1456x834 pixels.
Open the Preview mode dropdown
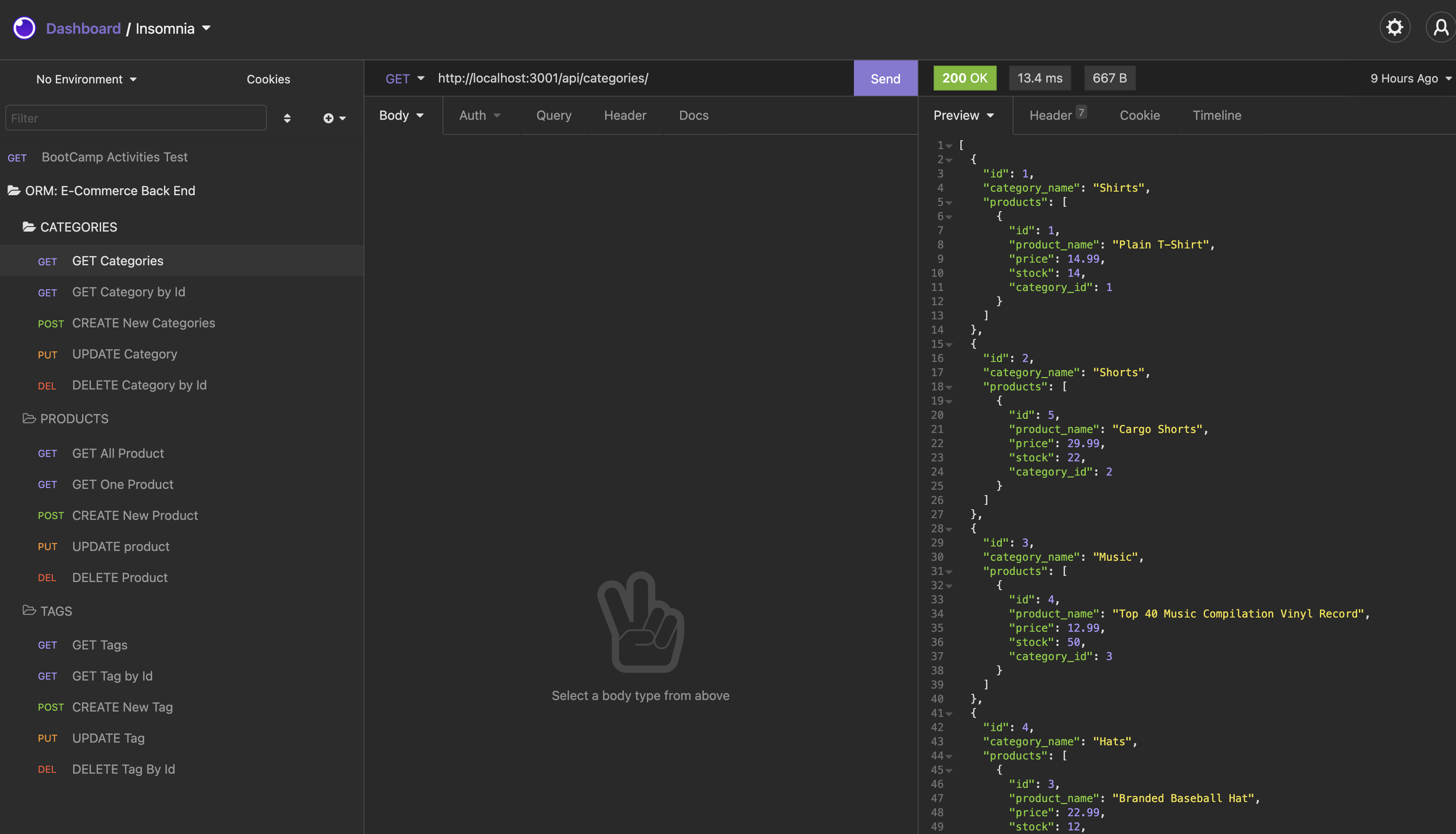(x=964, y=115)
